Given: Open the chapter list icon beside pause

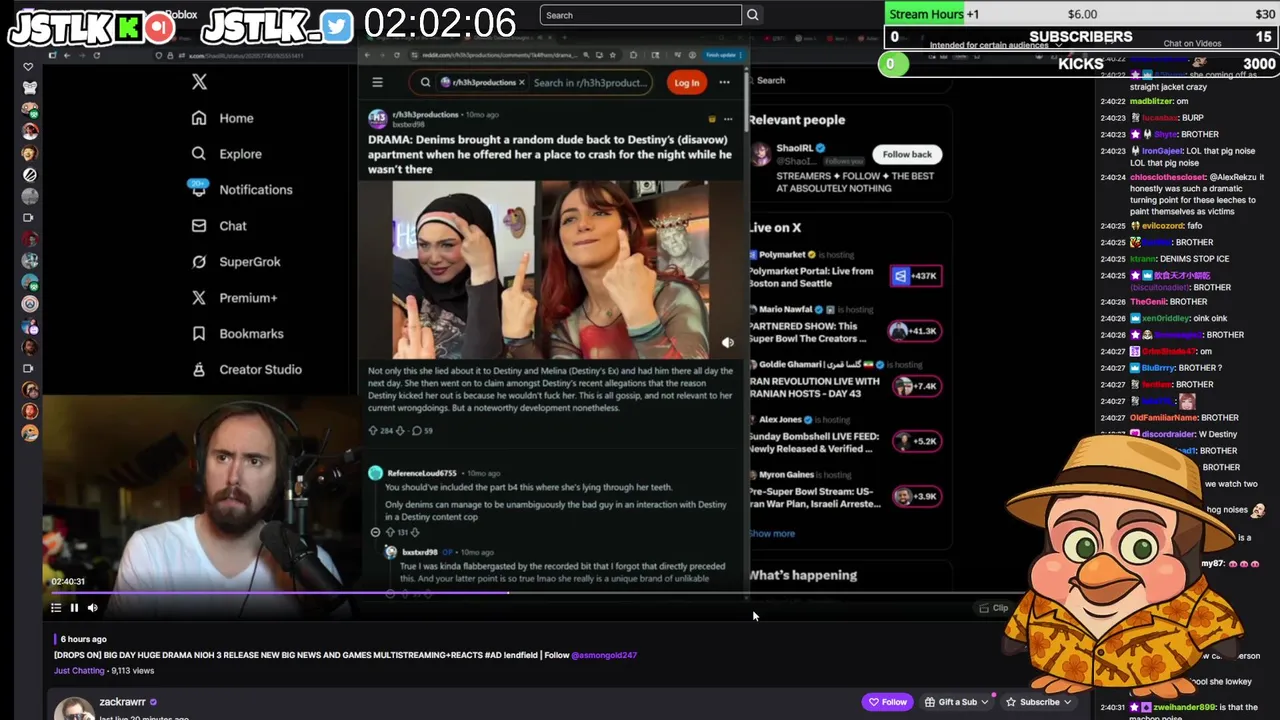Looking at the screenshot, I should tap(56, 608).
